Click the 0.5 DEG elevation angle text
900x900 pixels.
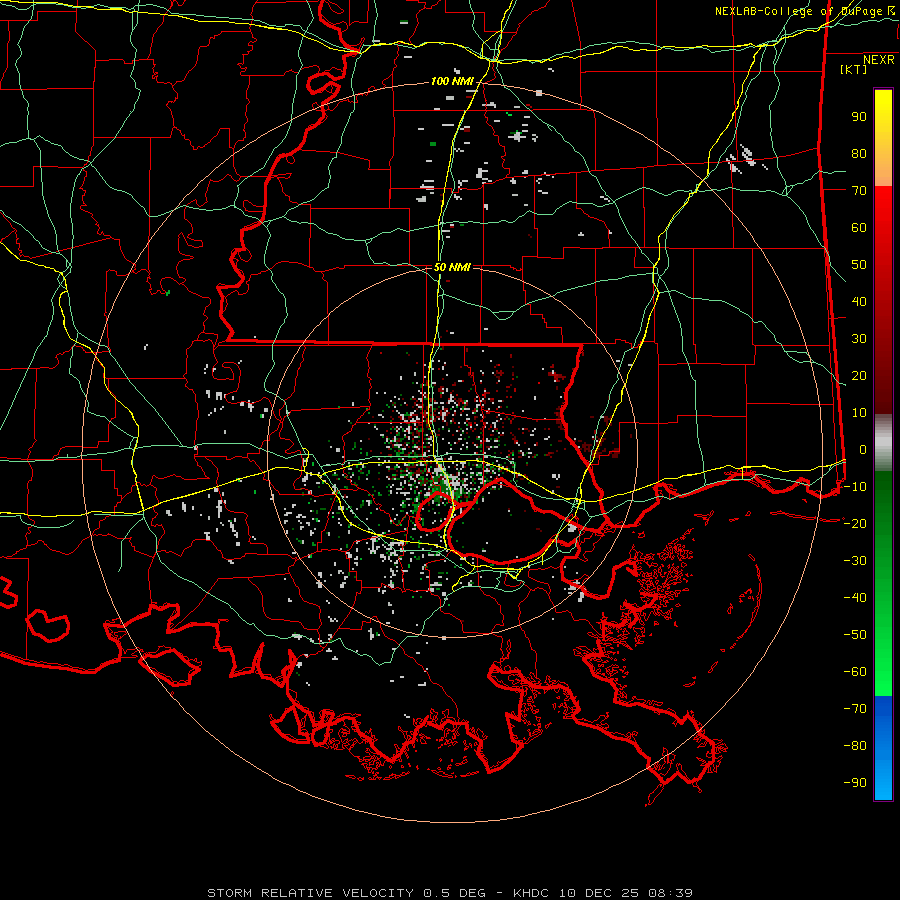click(x=454, y=893)
